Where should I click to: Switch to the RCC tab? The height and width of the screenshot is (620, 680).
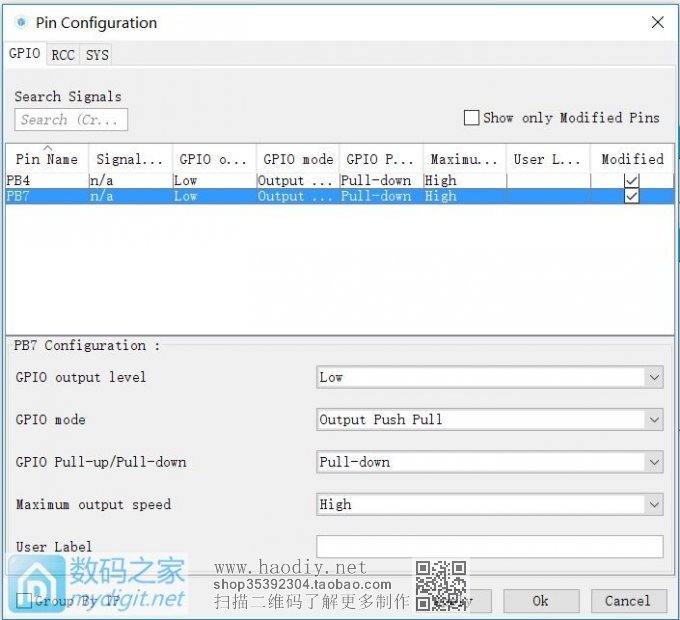63,55
